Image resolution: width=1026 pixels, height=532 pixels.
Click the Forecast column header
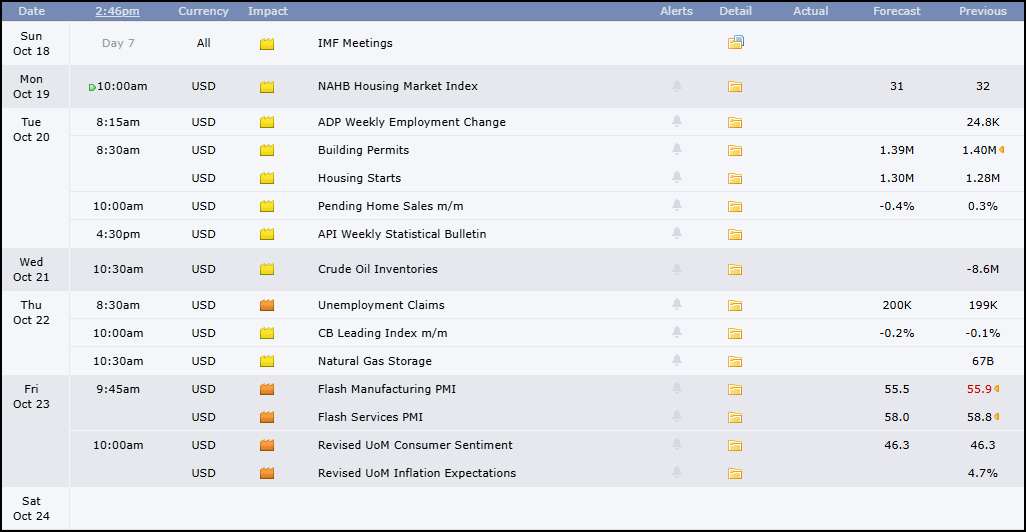coord(896,11)
